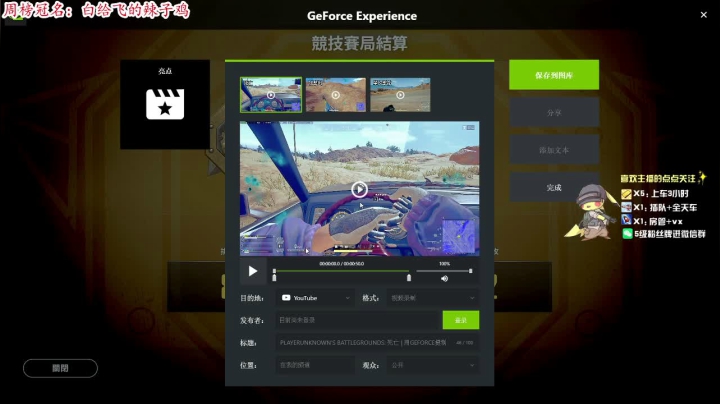The height and width of the screenshot is (404, 720).
Task: Select the trim start handle
Action: point(274,277)
